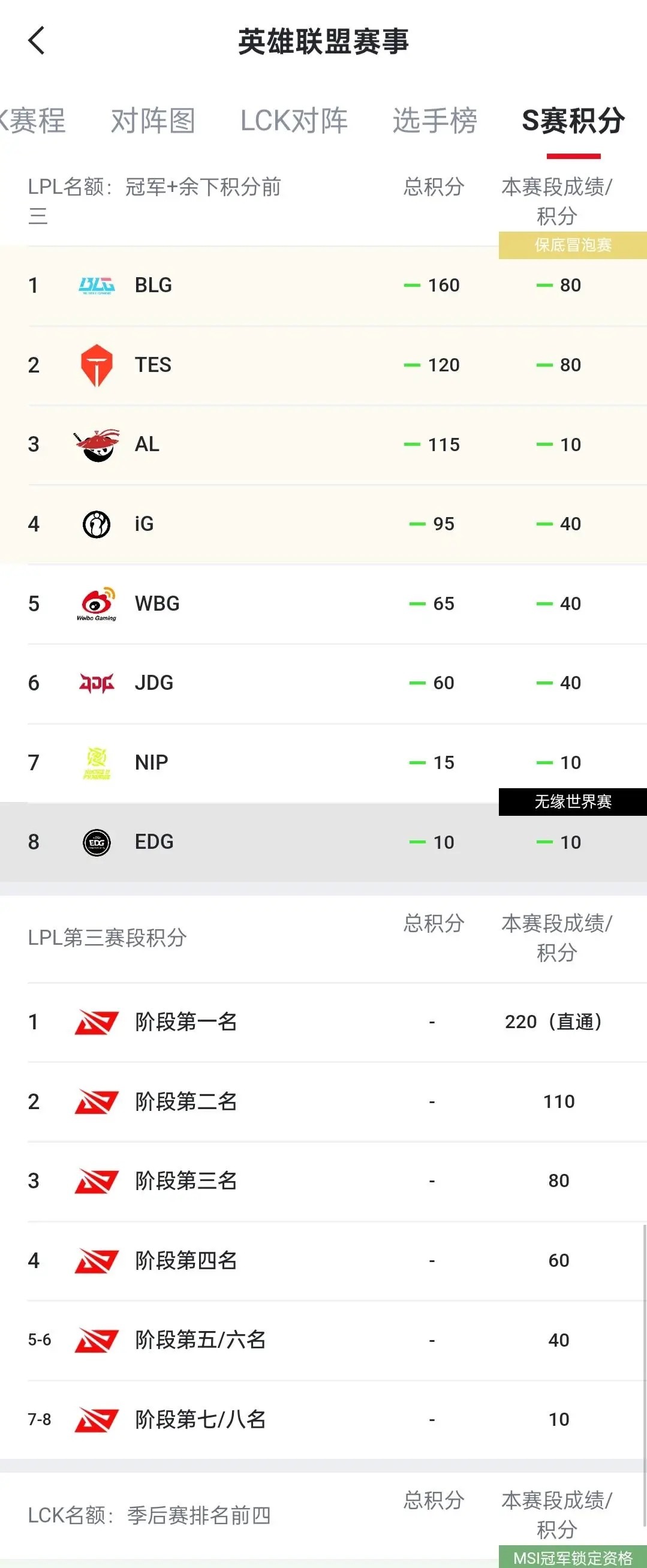Screen dimensions: 647x1568
Task: Open the 阶段第二名 row
Action: (323, 1102)
